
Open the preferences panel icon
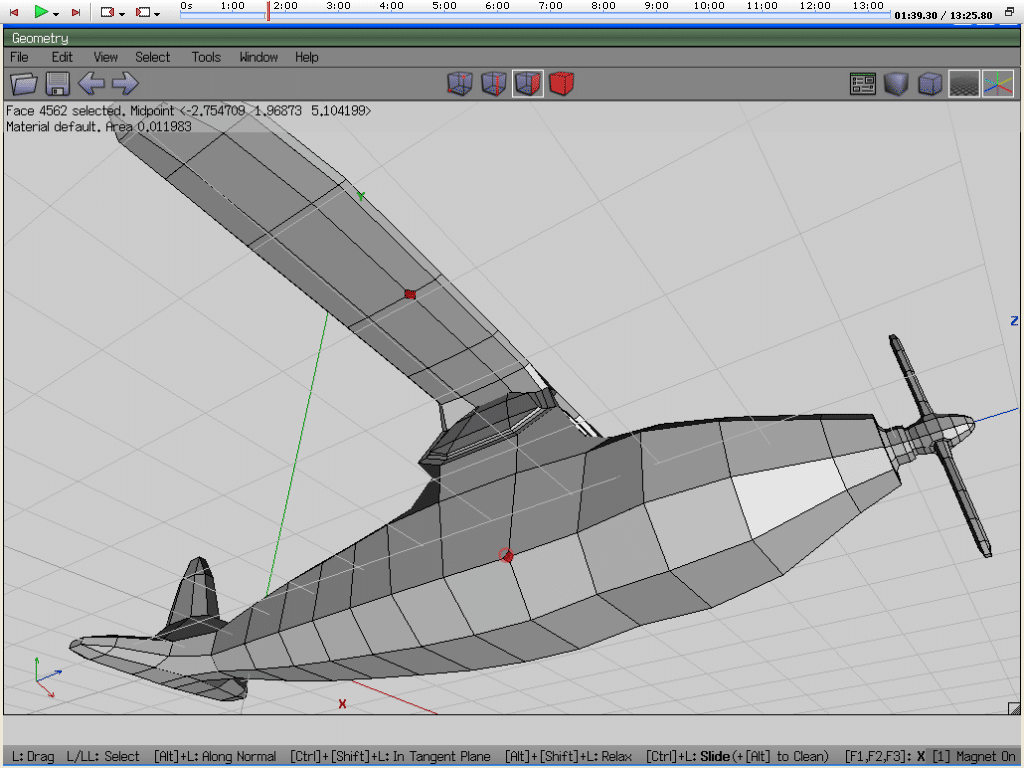[x=863, y=84]
